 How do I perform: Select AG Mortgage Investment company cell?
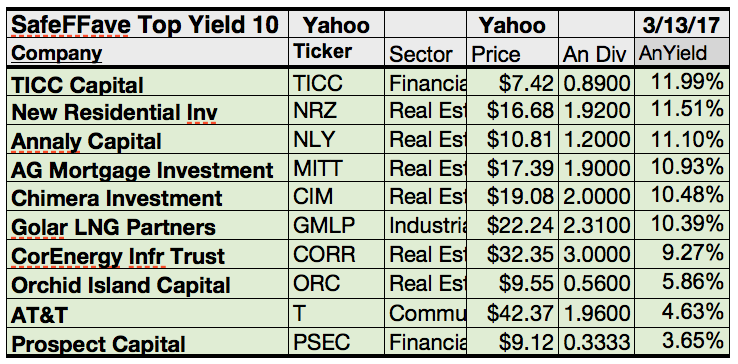click(147, 169)
